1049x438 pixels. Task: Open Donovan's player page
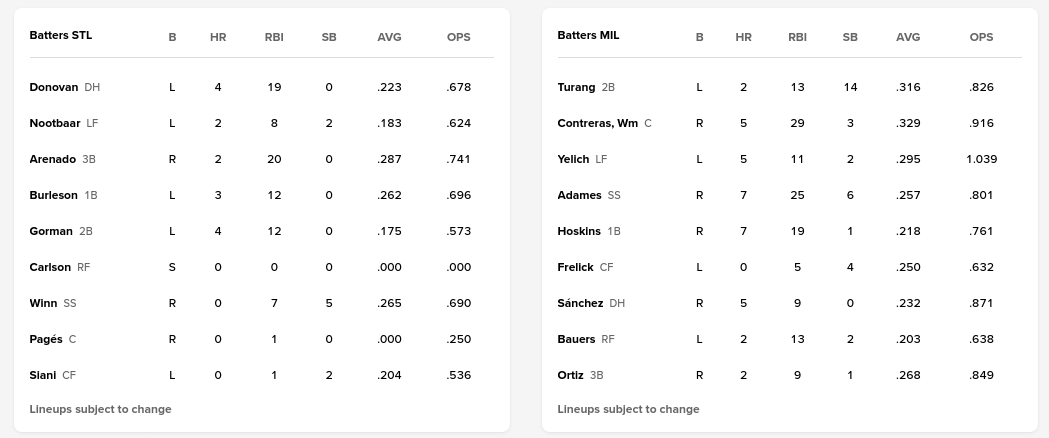pyautogui.click(x=54, y=87)
